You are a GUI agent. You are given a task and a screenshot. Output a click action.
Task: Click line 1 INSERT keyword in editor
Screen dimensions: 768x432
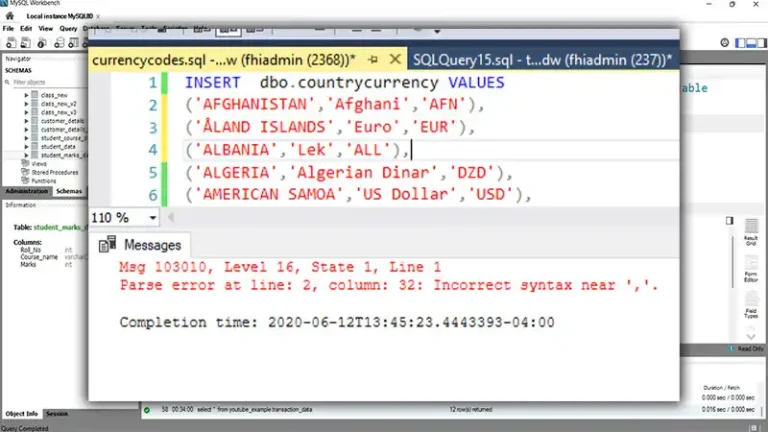[x=212, y=82]
